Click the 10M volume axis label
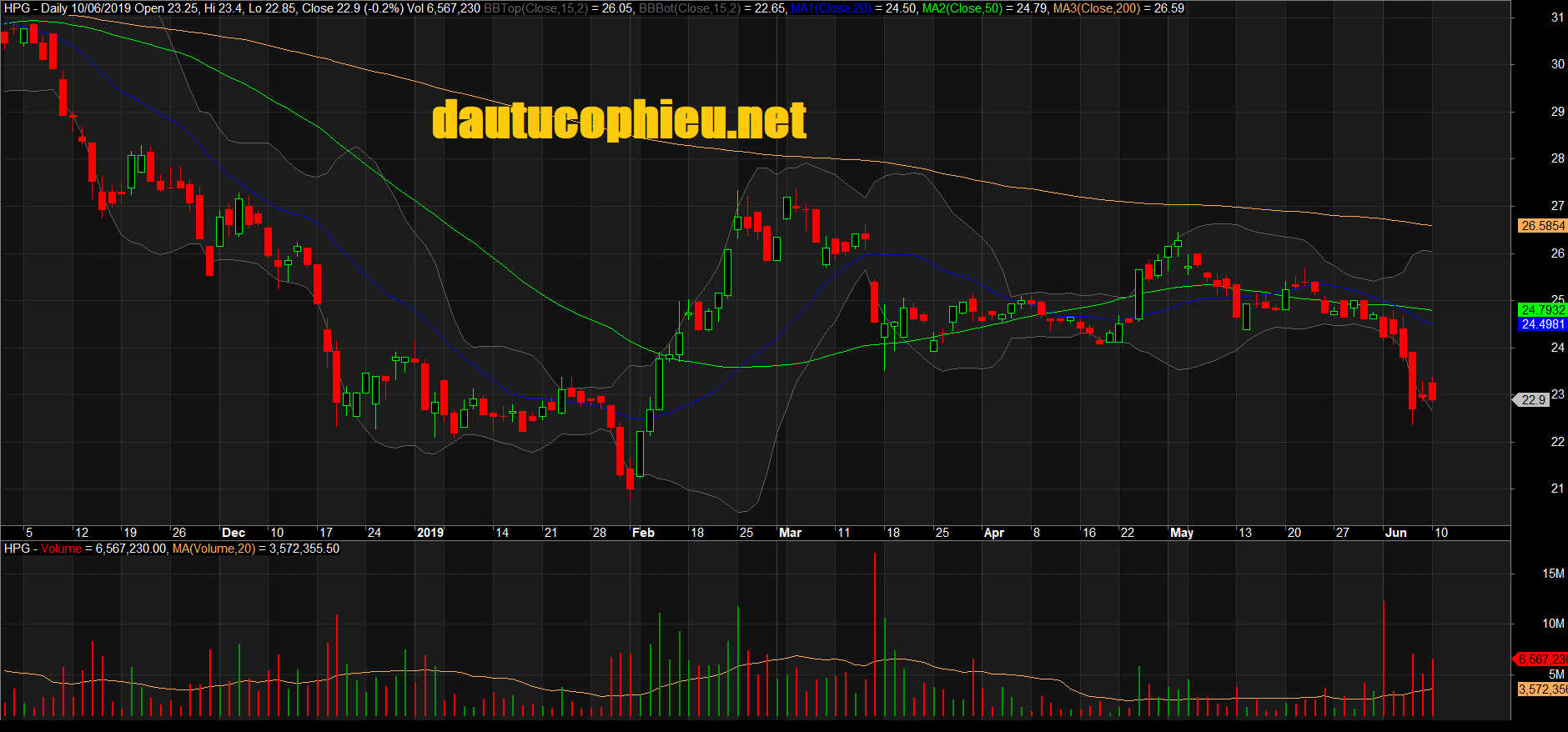Screen dimensions: 1568x732 [1553, 624]
